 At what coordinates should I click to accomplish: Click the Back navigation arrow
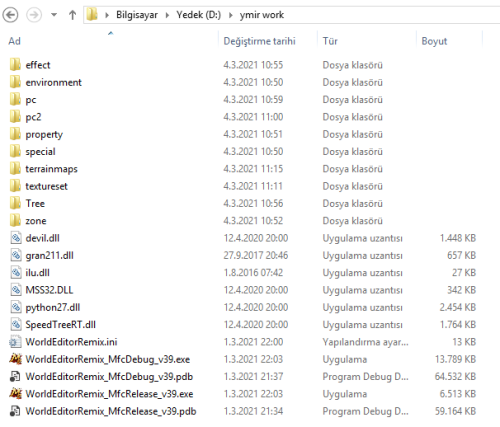pos(10,15)
